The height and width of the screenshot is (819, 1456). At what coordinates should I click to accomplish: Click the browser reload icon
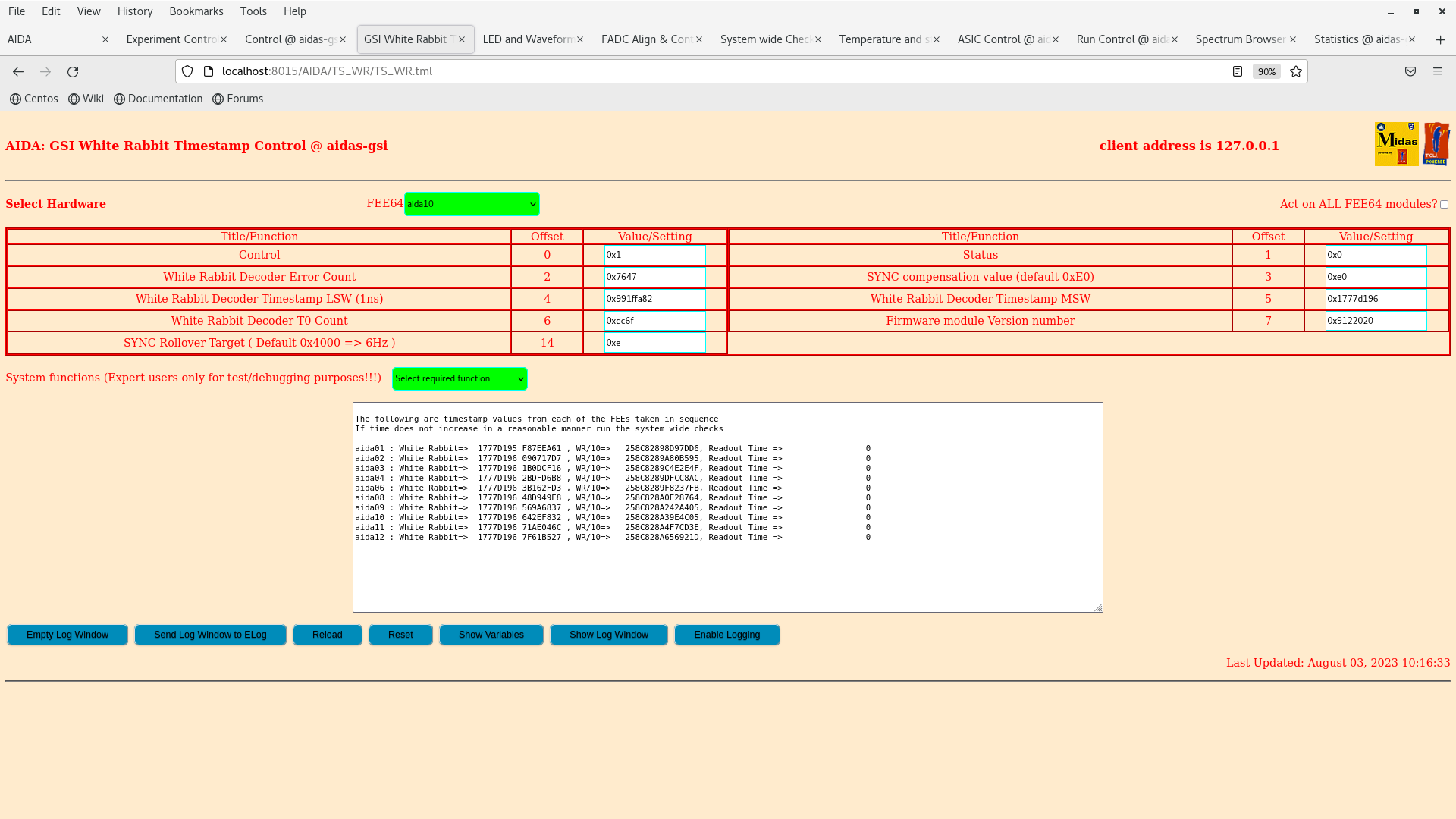pos(73,71)
